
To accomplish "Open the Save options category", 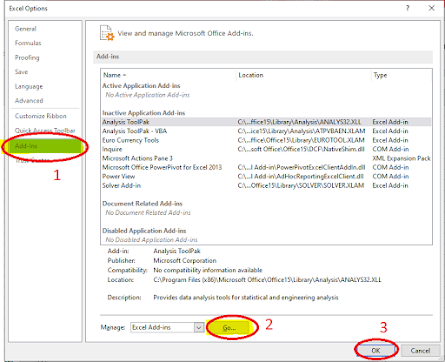I will 21,72.
